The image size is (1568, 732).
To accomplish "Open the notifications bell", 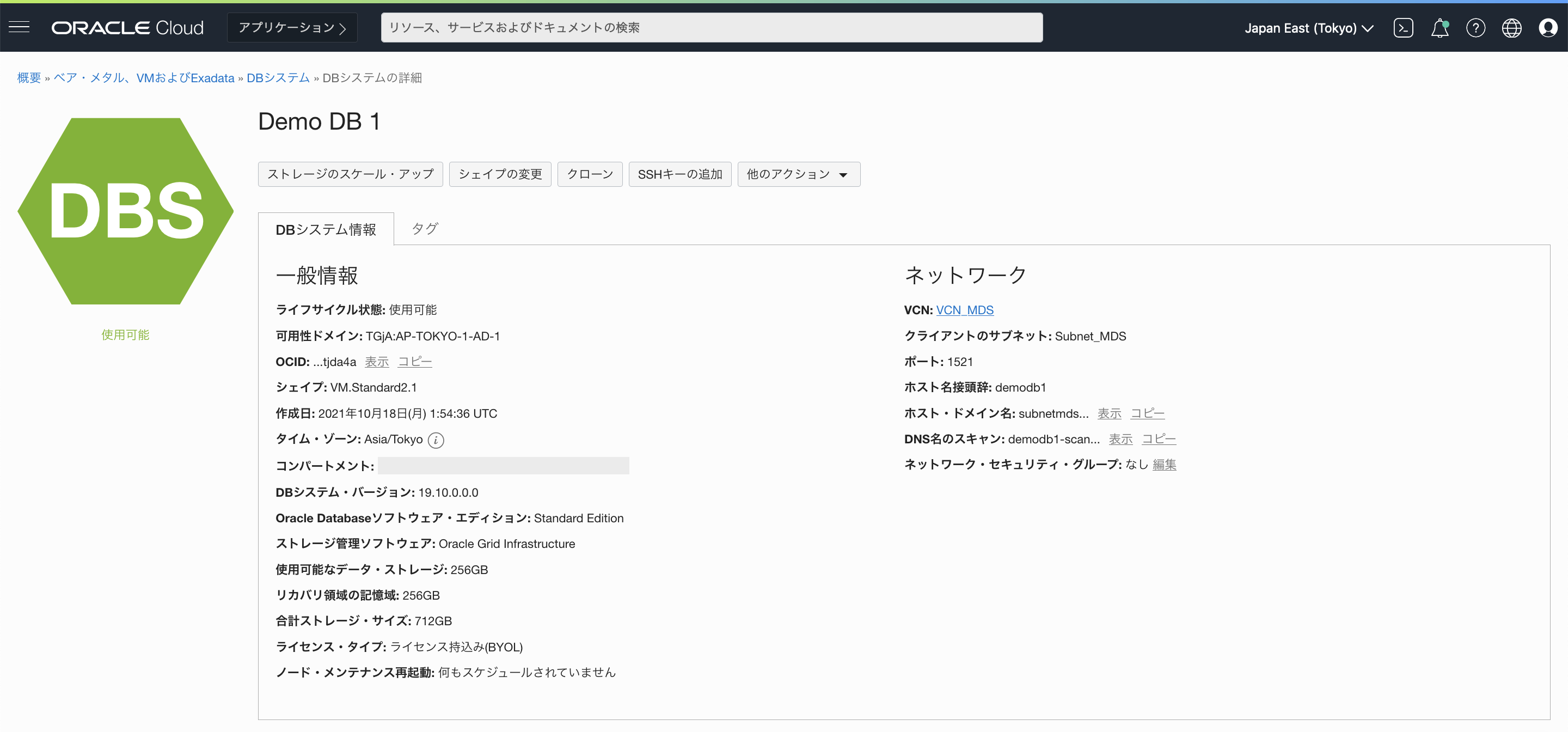I will pyautogui.click(x=1440, y=27).
